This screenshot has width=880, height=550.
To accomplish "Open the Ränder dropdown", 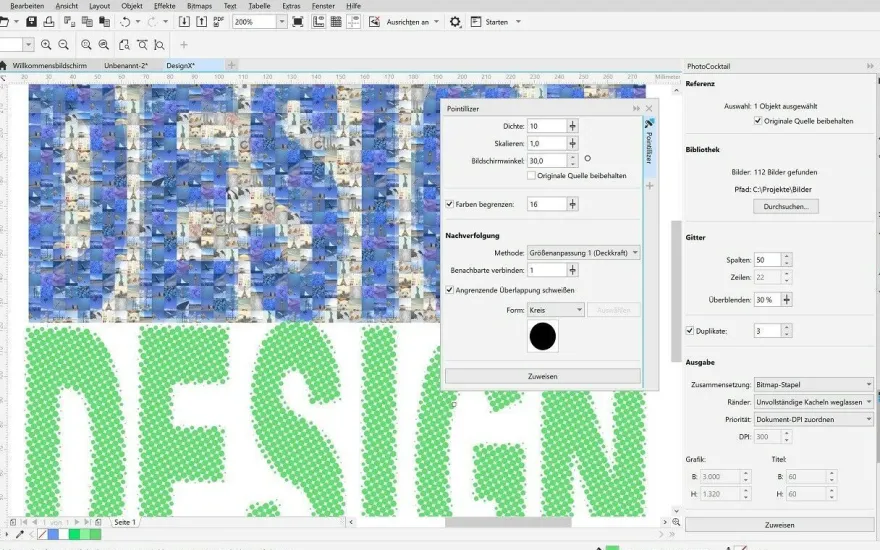I will click(814, 402).
